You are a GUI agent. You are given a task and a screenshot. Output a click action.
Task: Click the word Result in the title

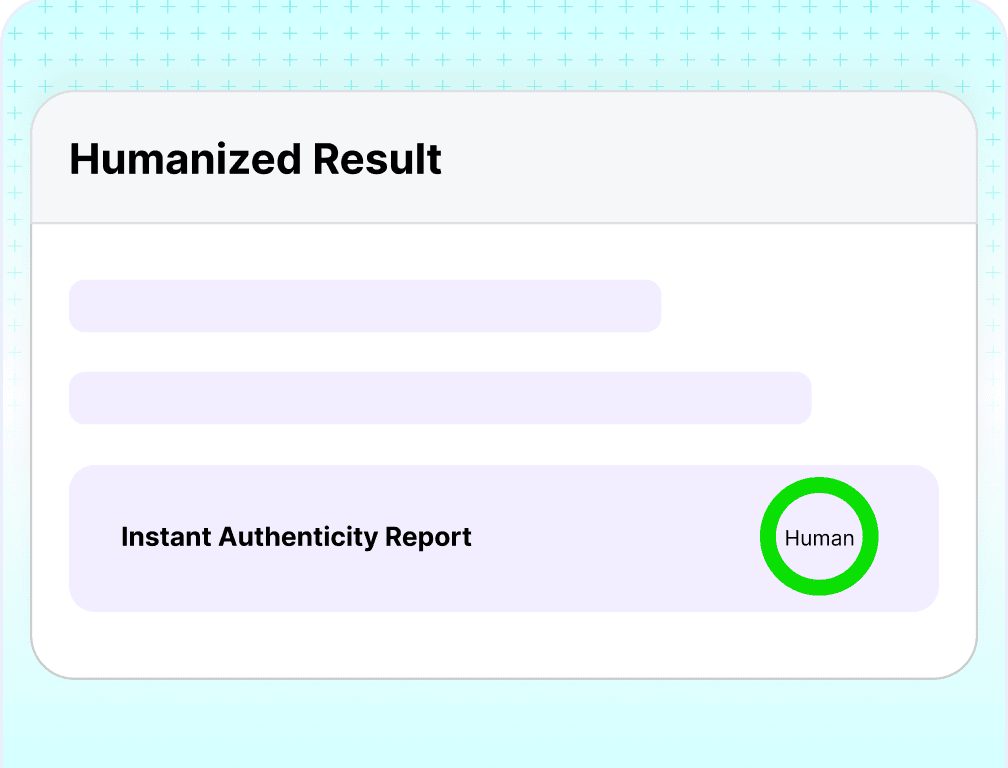(x=377, y=159)
